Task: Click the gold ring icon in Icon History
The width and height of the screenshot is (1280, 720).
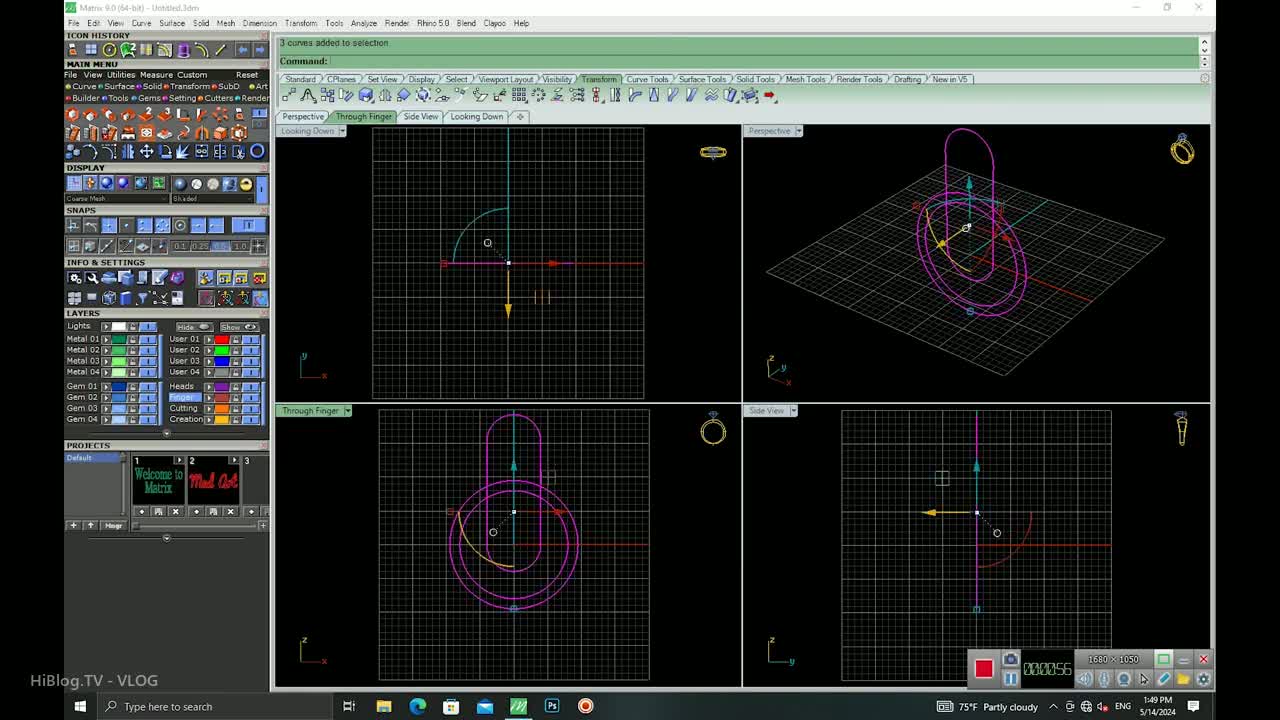Action: pos(109,49)
